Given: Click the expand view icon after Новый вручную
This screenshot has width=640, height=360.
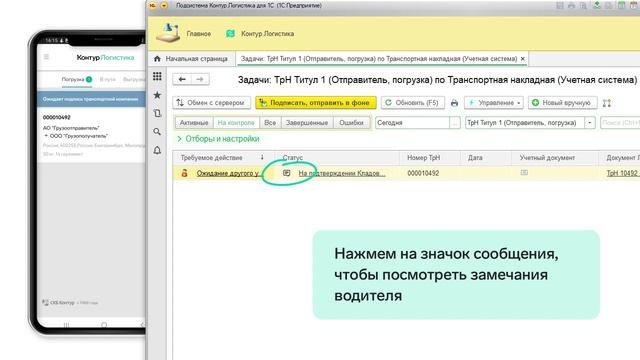Looking at the screenshot, I should [x=607, y=103].
